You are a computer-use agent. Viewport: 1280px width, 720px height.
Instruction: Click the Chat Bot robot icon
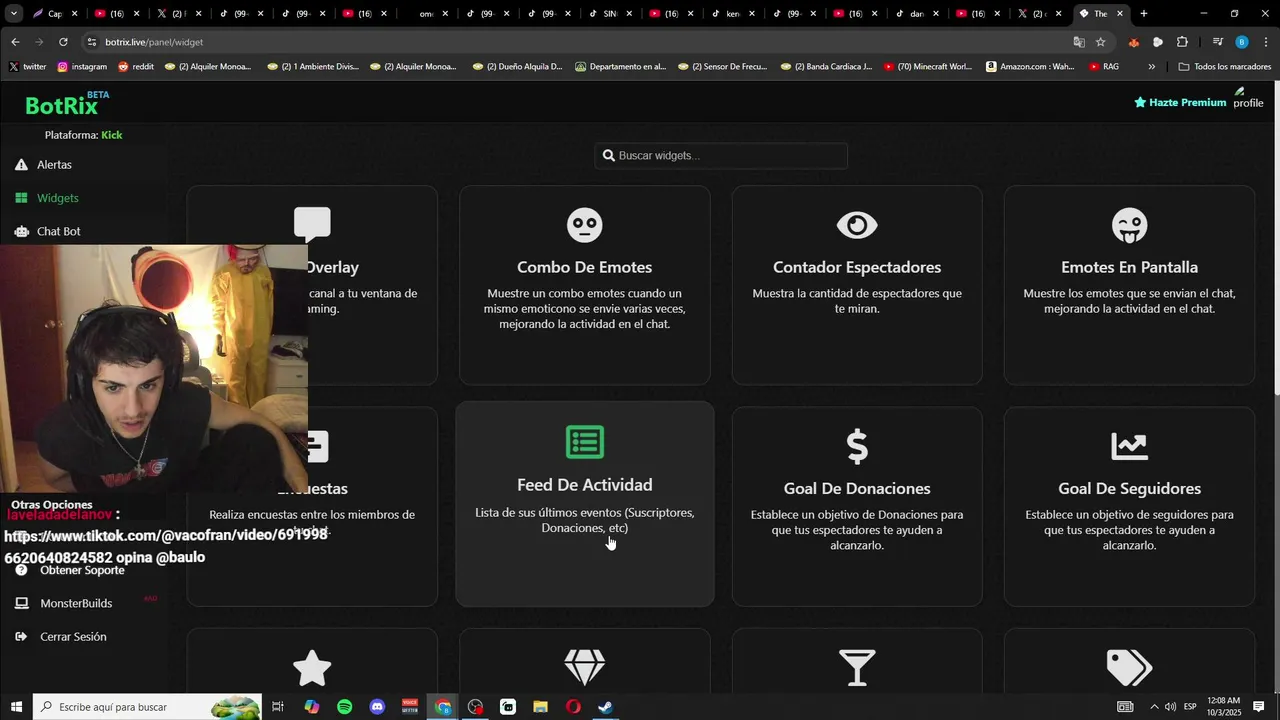pos(21,231)
